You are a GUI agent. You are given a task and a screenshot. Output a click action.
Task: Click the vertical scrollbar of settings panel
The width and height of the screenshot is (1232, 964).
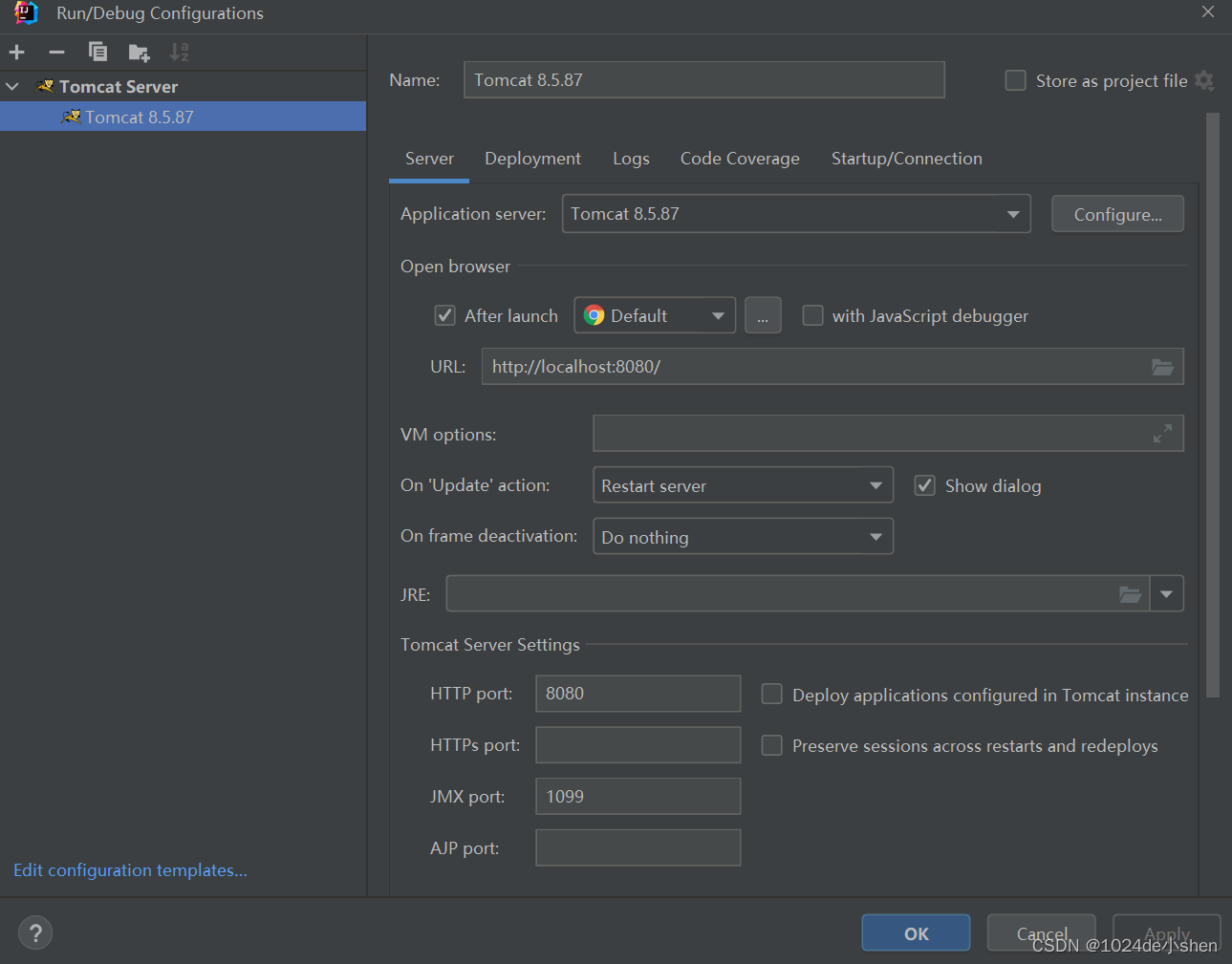pos(1213,406)
